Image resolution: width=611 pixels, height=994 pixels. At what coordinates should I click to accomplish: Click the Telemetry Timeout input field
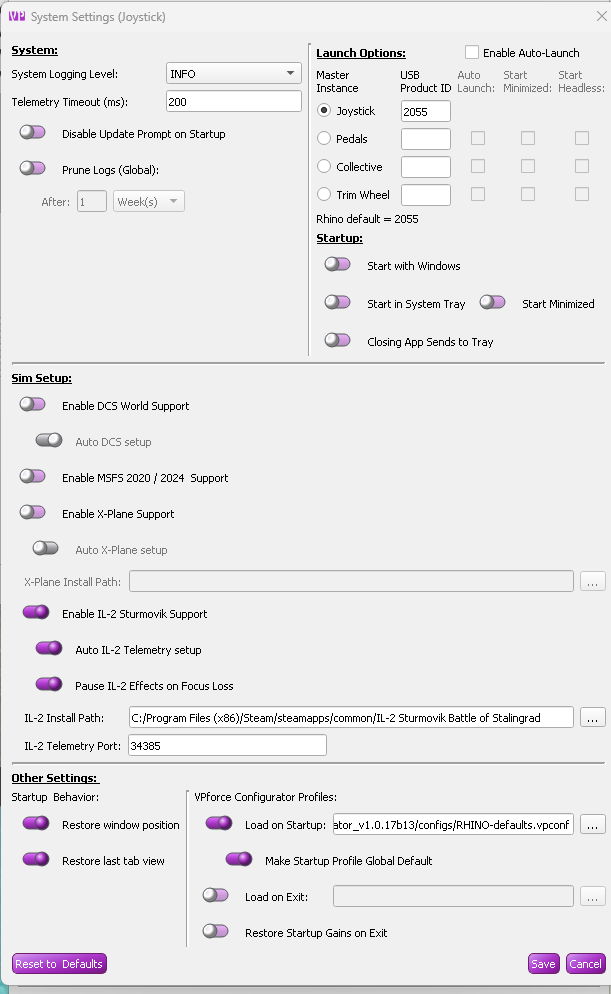pyautogui.click(x=233, y=101)
